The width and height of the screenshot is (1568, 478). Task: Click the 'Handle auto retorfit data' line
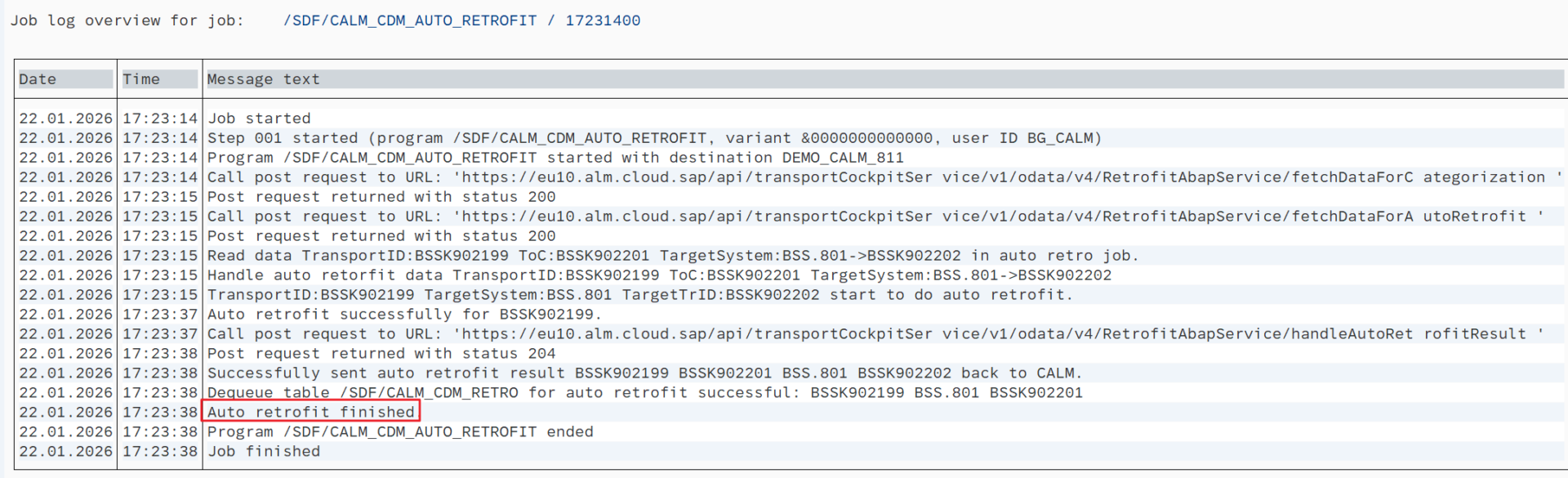tap(659, 275)
